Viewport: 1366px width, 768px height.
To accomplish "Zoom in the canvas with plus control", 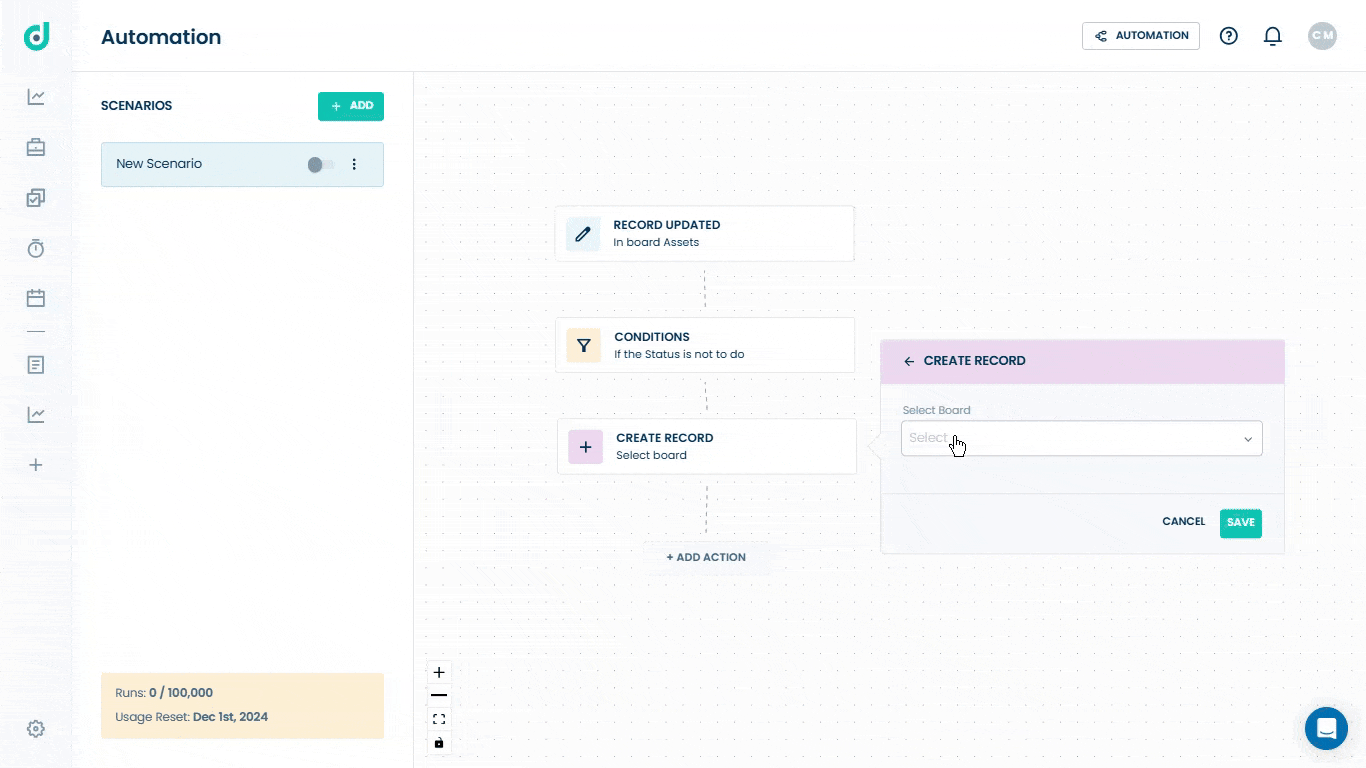I will point(439,672).
